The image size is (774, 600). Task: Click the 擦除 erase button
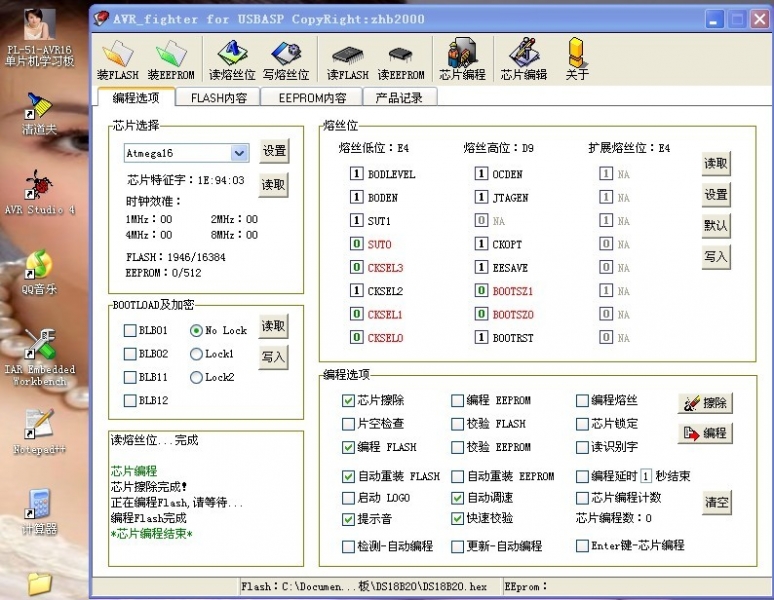click(x=705, y=403)
